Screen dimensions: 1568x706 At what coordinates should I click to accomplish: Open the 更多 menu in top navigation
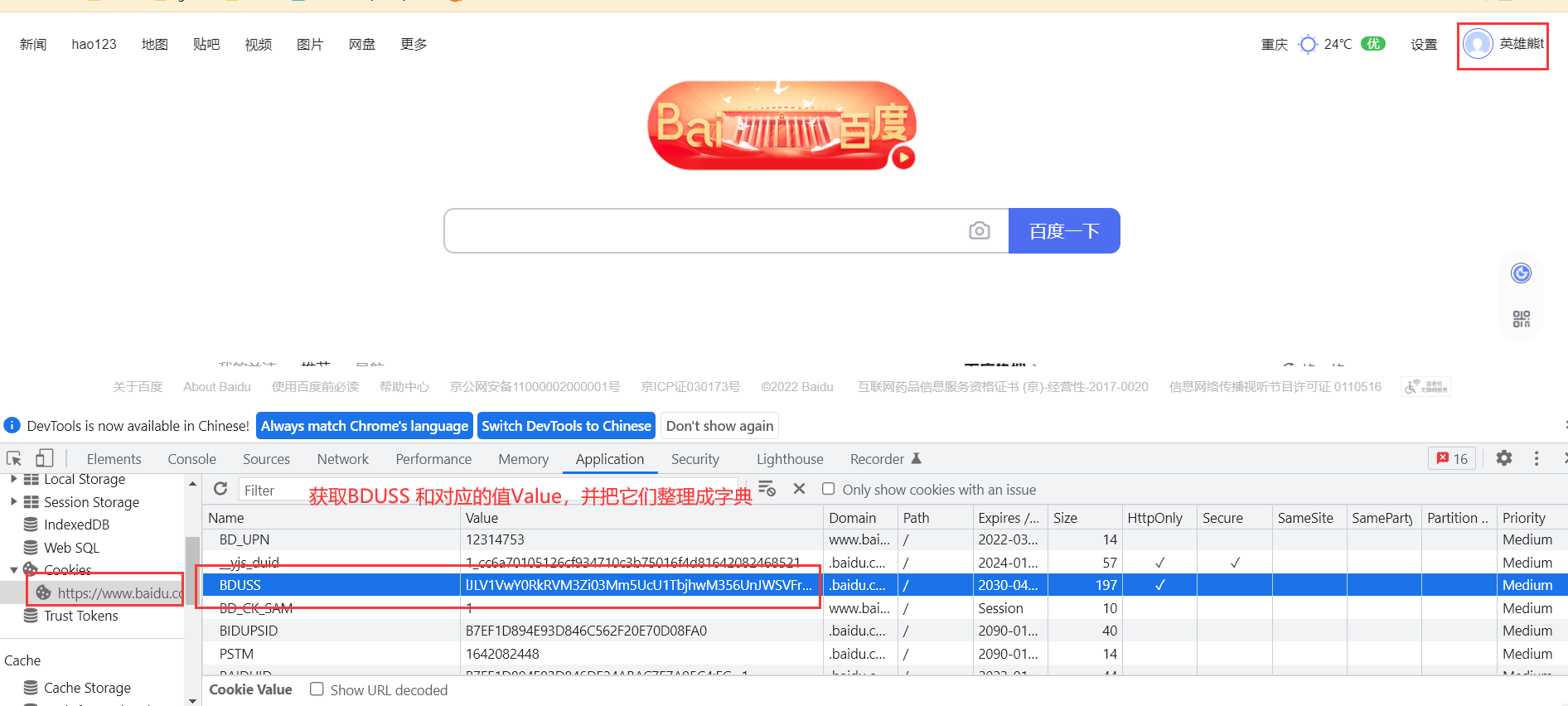[x=414, y=44]
